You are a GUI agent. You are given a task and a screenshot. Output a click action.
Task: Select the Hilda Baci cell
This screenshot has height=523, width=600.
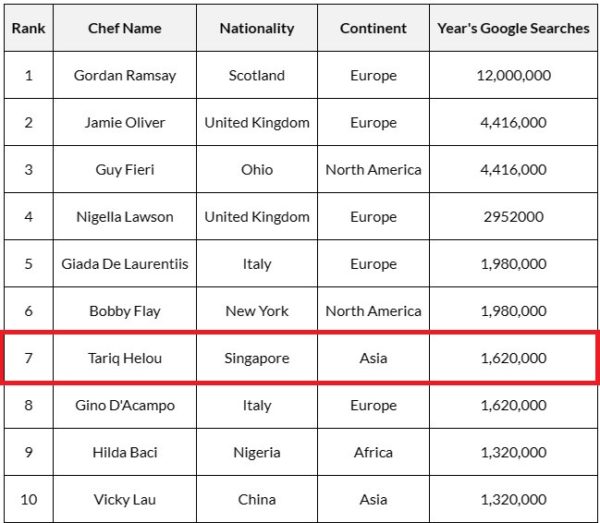(125, 452)
